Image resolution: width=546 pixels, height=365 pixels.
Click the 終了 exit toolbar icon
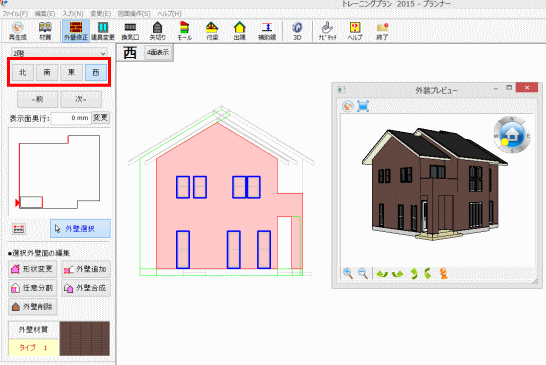[x=382, y=31]
